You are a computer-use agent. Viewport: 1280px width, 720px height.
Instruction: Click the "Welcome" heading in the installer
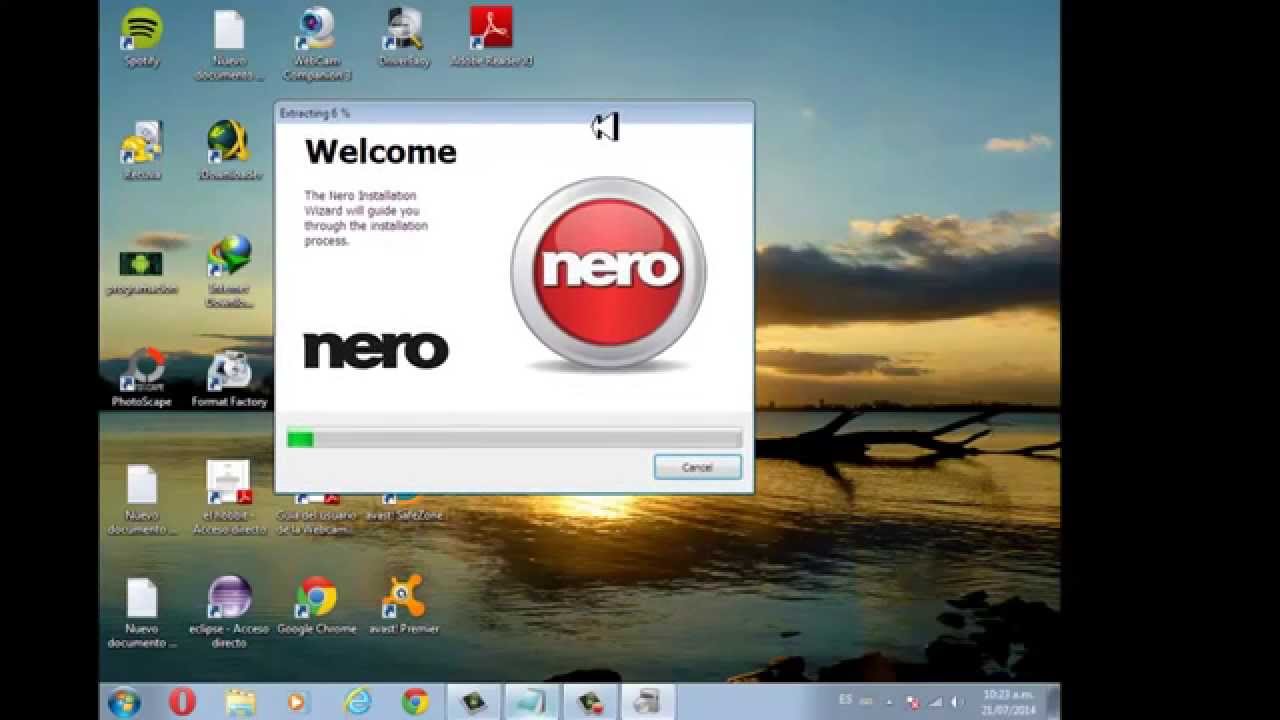pos(381,152)
